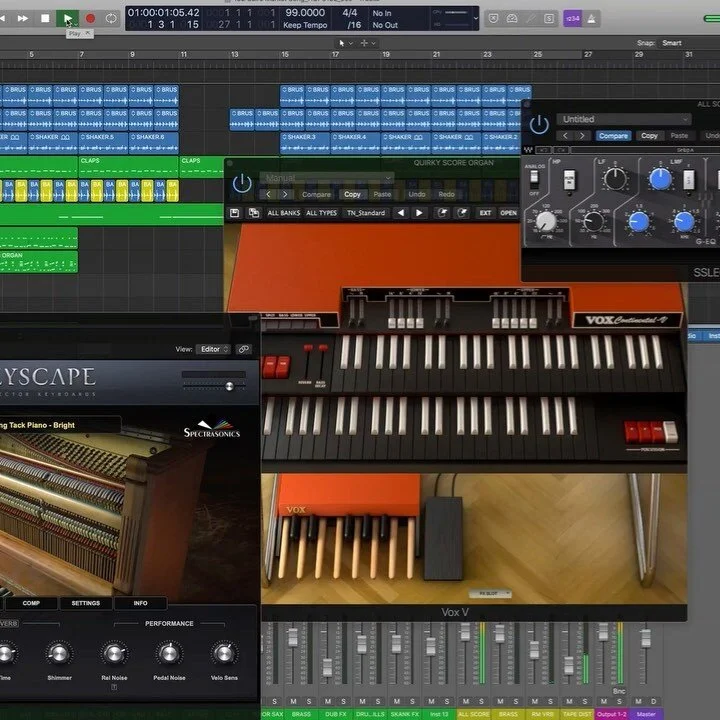Click the EXT button in Vox toolbar
This screenshot has width=720, height=720.
485,213
